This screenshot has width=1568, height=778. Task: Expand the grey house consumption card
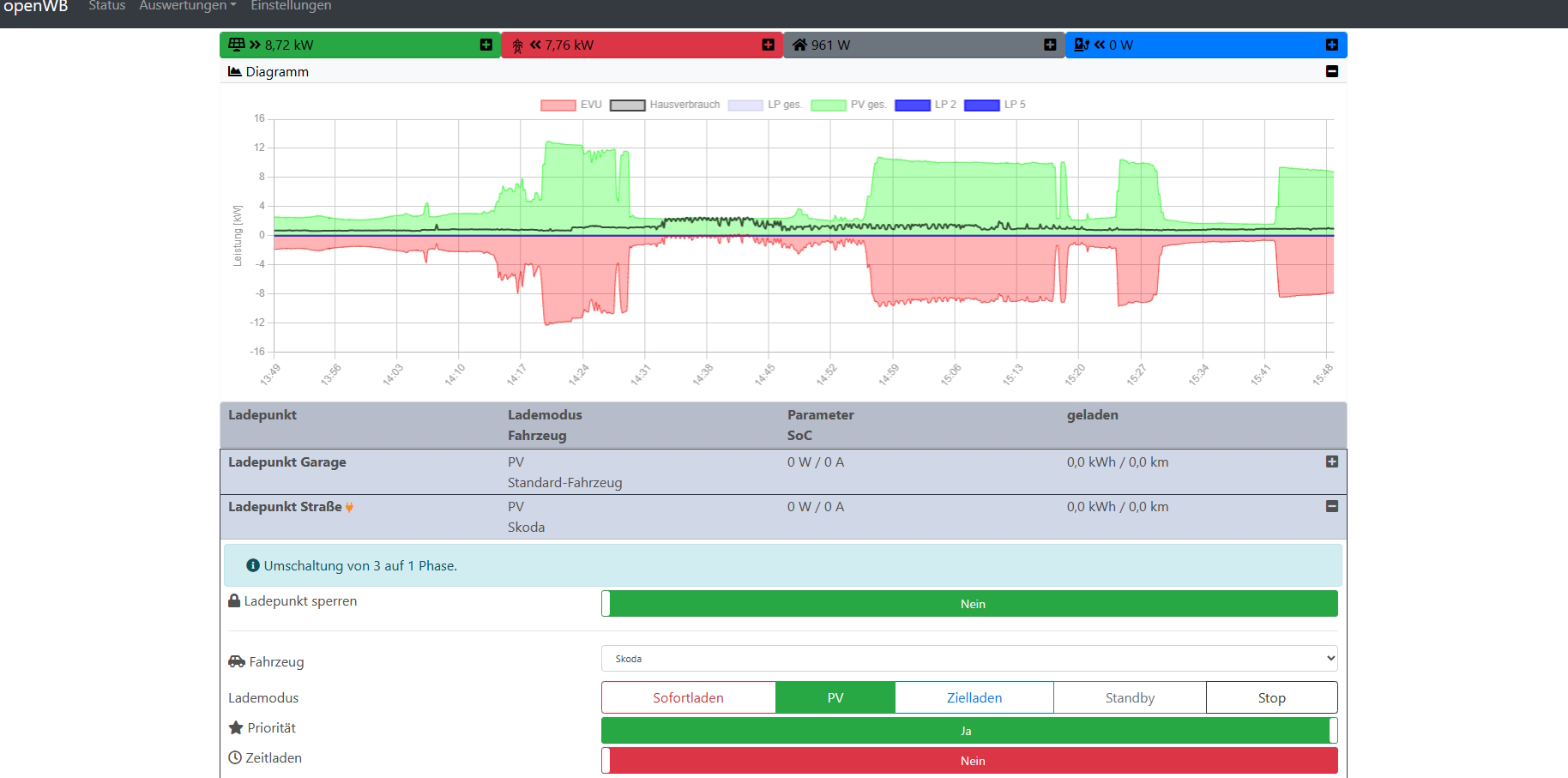click(1050, 45)
